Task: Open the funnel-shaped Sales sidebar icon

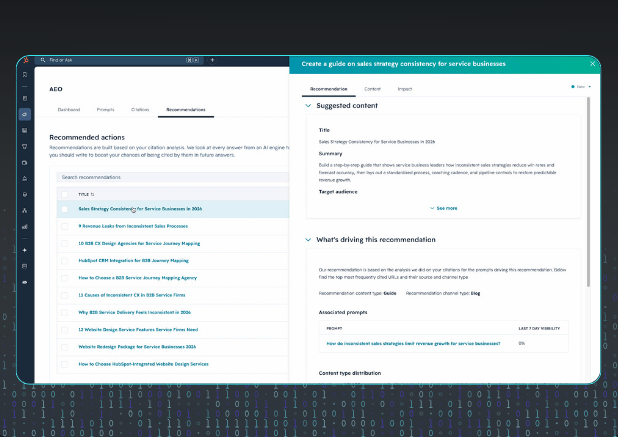Action: pos(25,147)
